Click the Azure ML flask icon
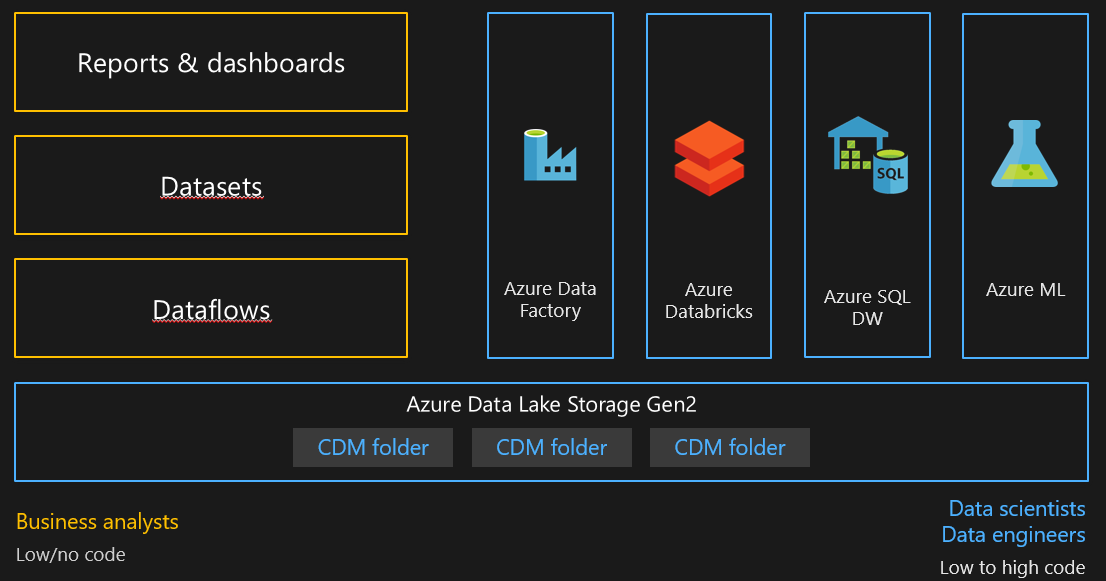1106x581 pixels. 1024,154
